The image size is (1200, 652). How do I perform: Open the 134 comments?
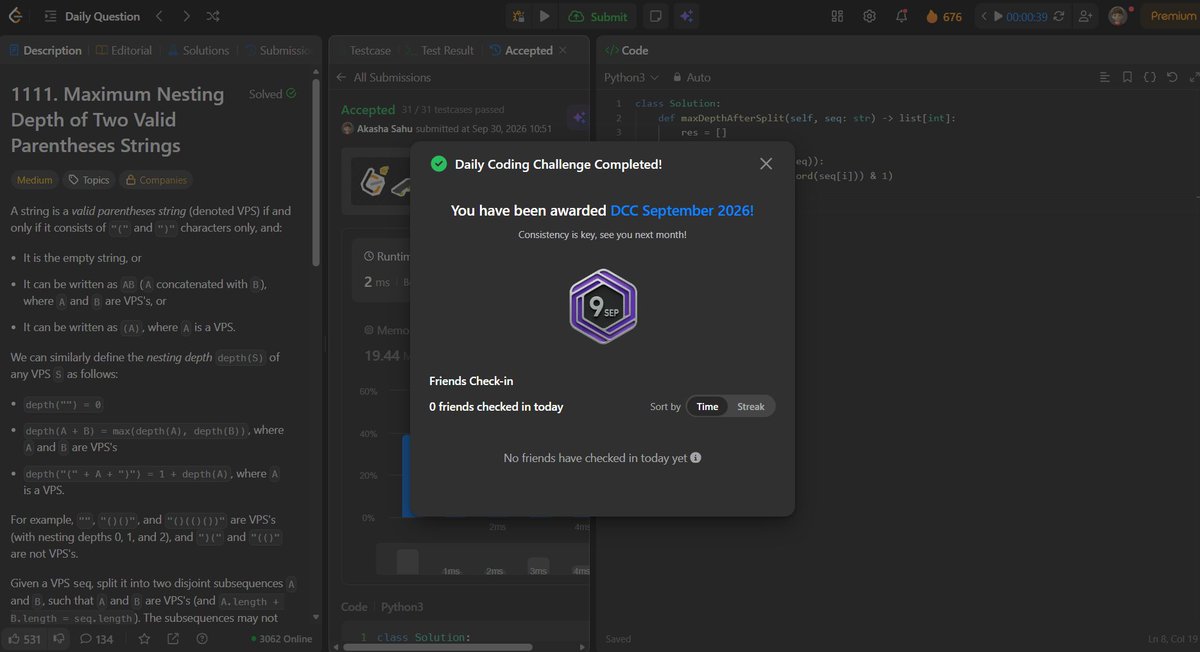click(x=97, y=638)
